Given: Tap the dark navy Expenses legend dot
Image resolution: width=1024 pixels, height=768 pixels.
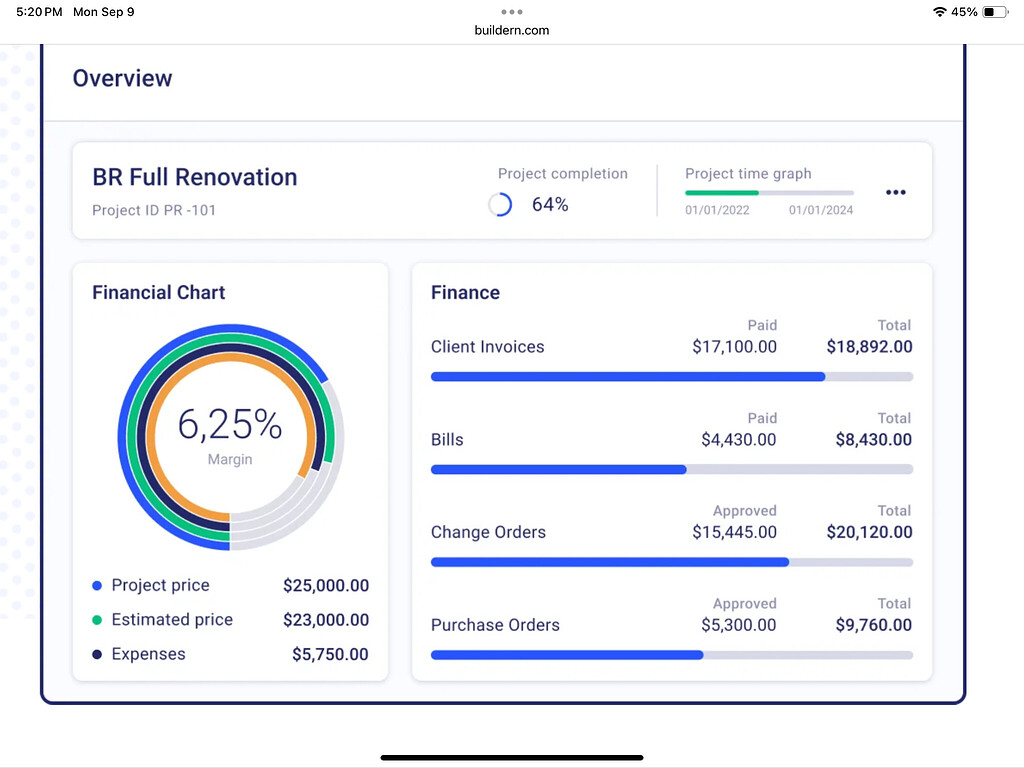Looking at the screenshot, I should pyautogui.click(x=97, y=655).
